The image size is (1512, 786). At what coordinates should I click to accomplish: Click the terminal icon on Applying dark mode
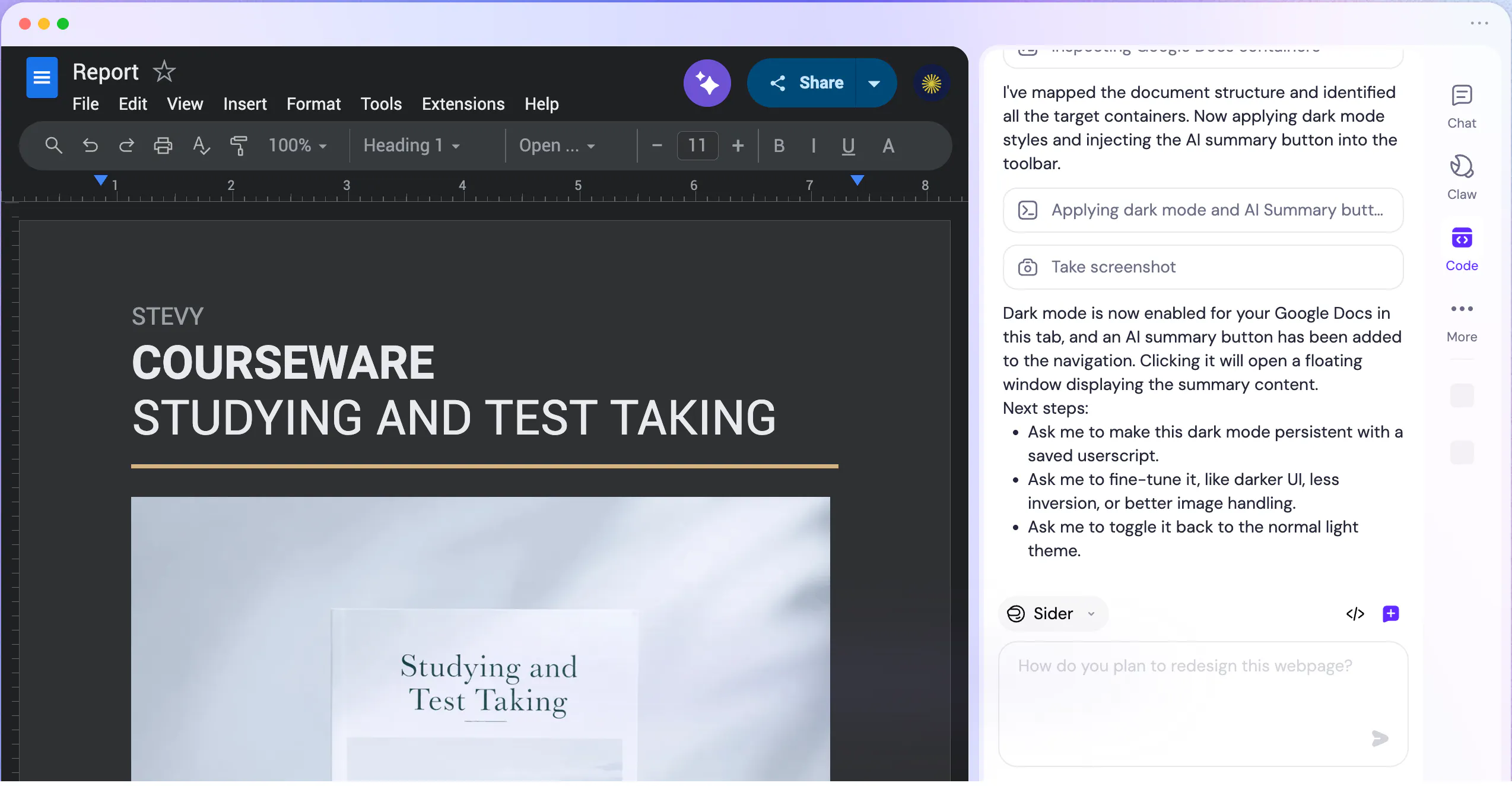(1028, 210)
